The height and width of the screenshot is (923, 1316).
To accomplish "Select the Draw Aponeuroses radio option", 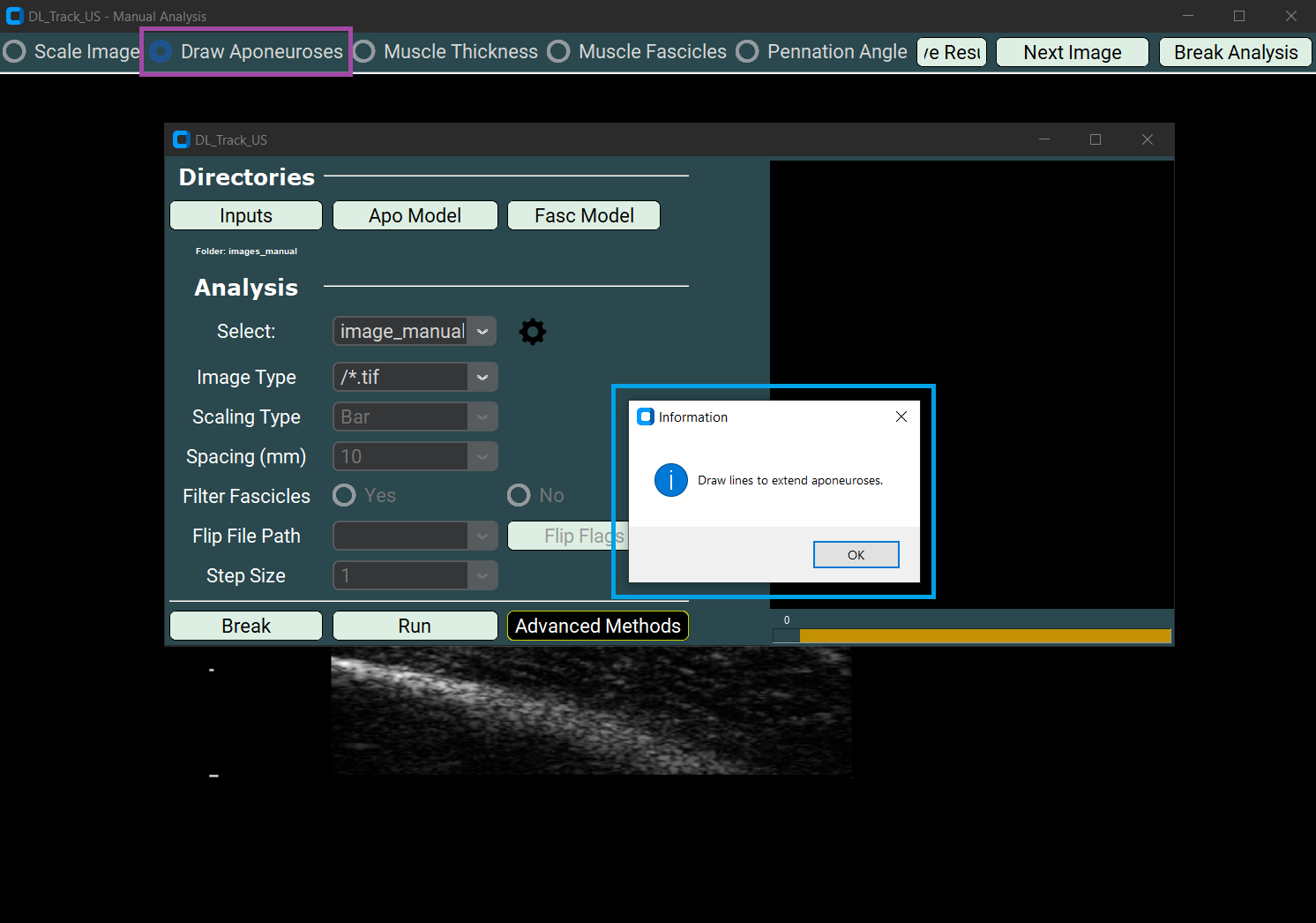I will click(x=161, y=52).
